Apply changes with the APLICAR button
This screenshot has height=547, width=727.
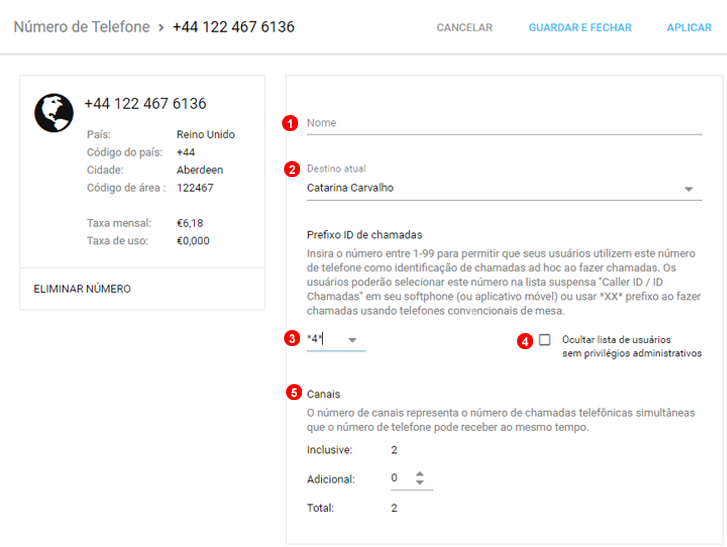[689, 28]
